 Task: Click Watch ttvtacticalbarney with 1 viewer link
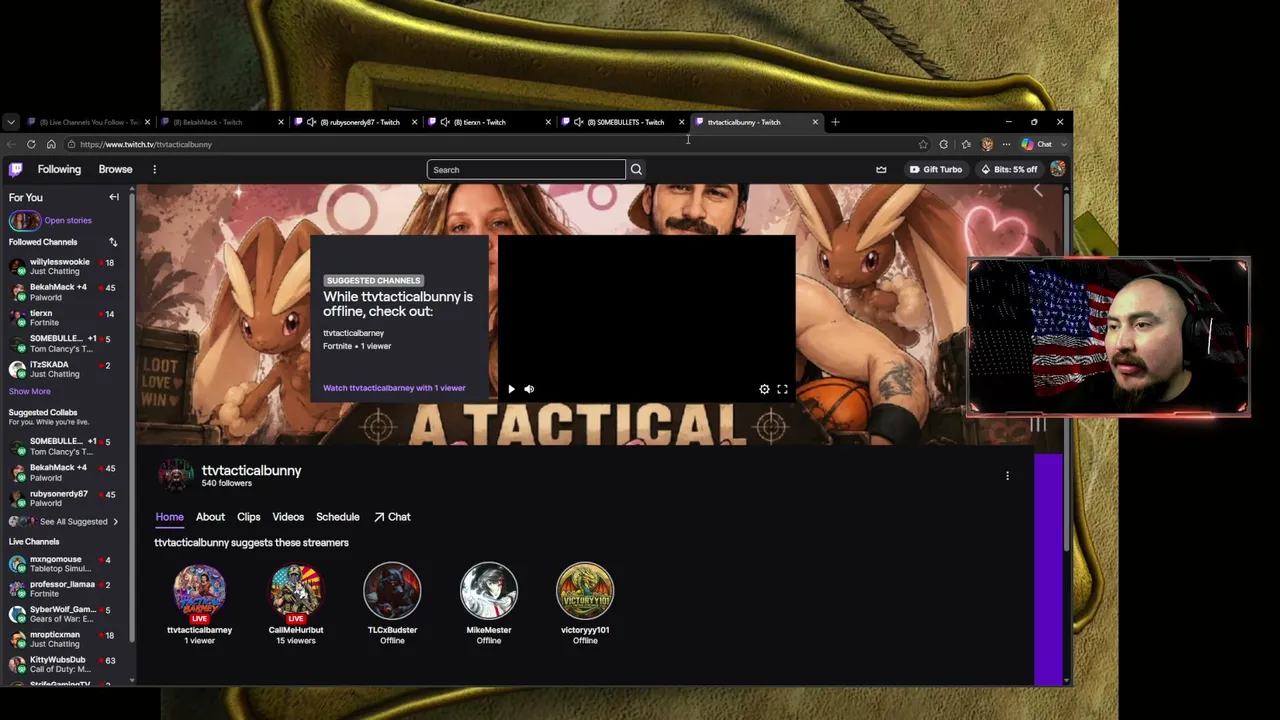[394, 388]
